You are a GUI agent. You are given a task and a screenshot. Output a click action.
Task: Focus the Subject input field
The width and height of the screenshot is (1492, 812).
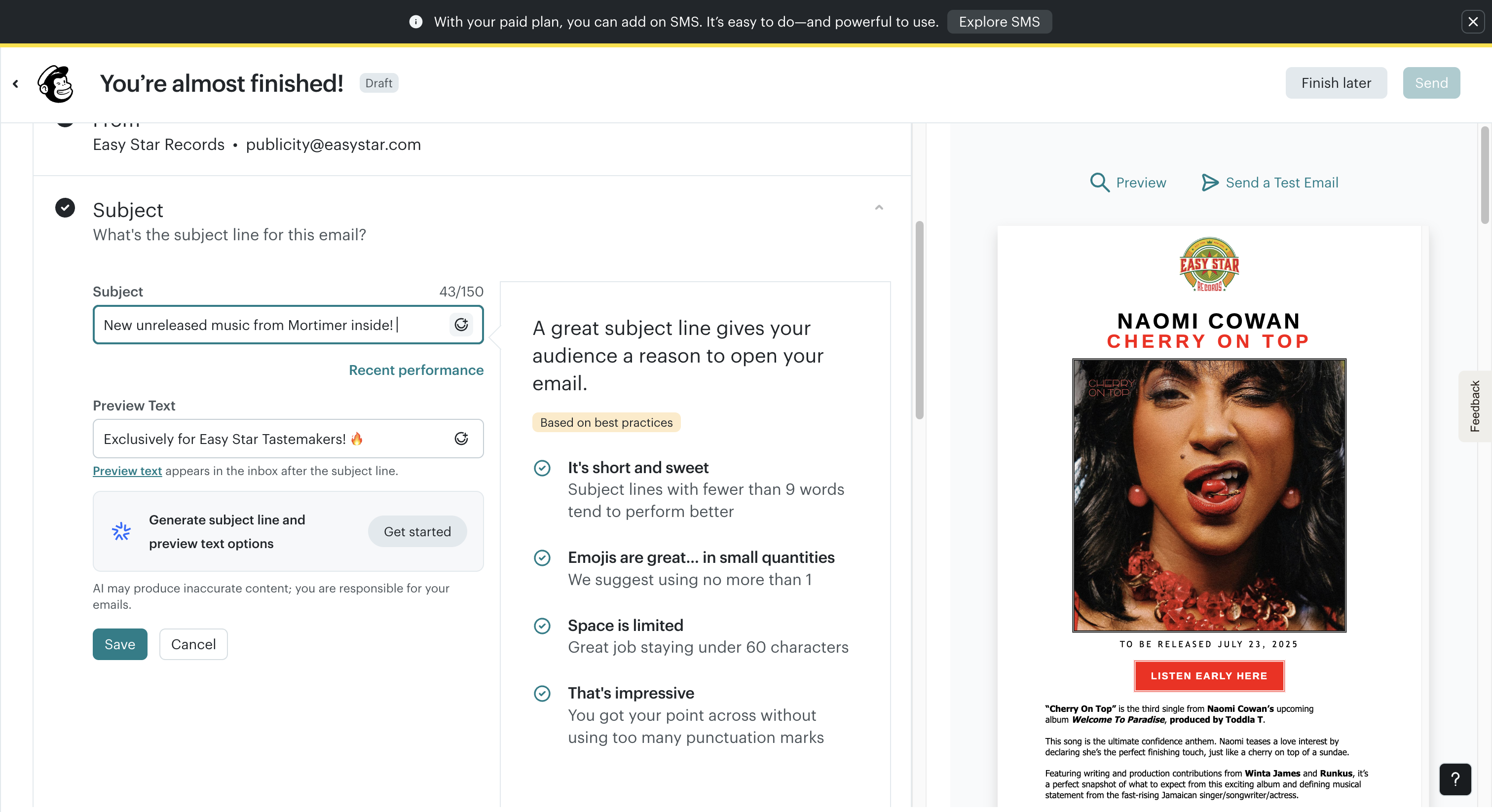coord(288,325)
